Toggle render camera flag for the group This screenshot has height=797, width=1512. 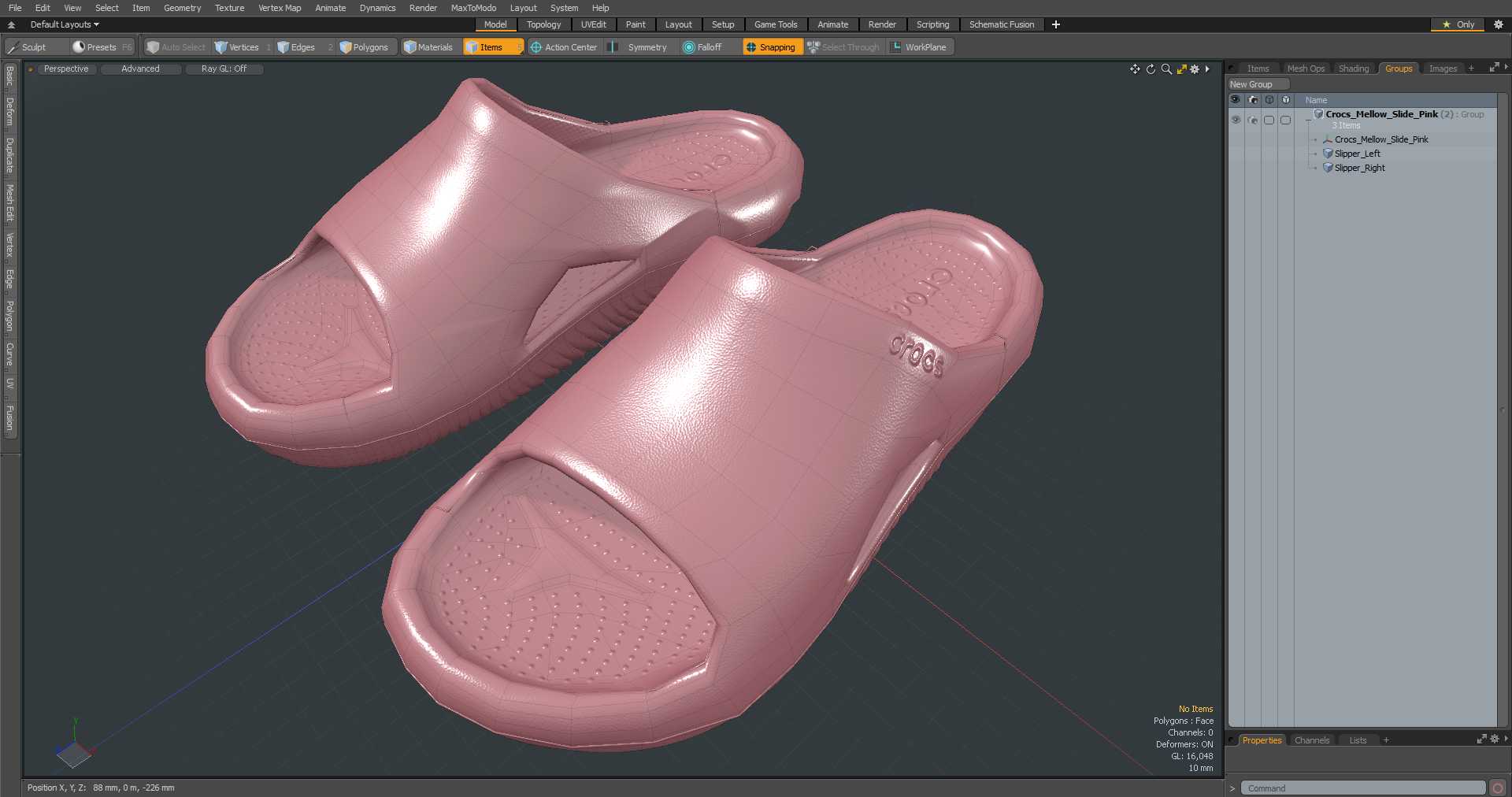pyautogui.click(x=1253, y=120)
